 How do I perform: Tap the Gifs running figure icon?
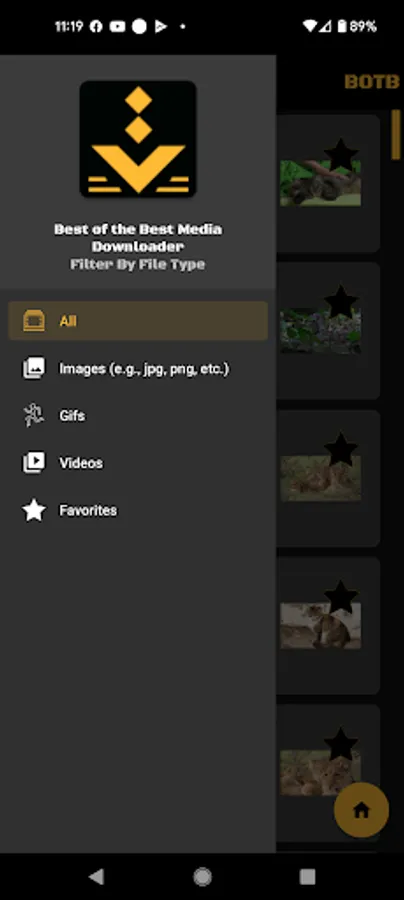pos(34,416)
